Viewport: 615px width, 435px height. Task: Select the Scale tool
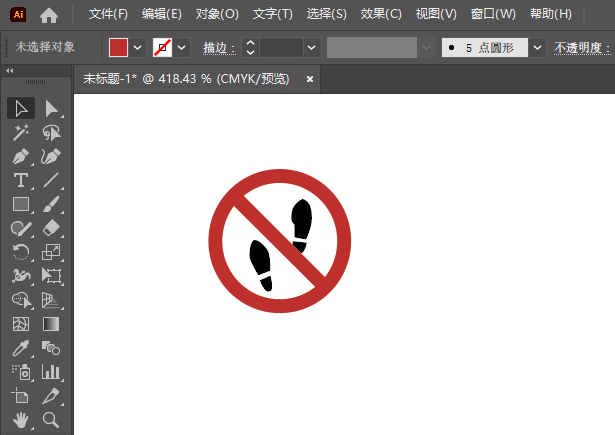51,252
